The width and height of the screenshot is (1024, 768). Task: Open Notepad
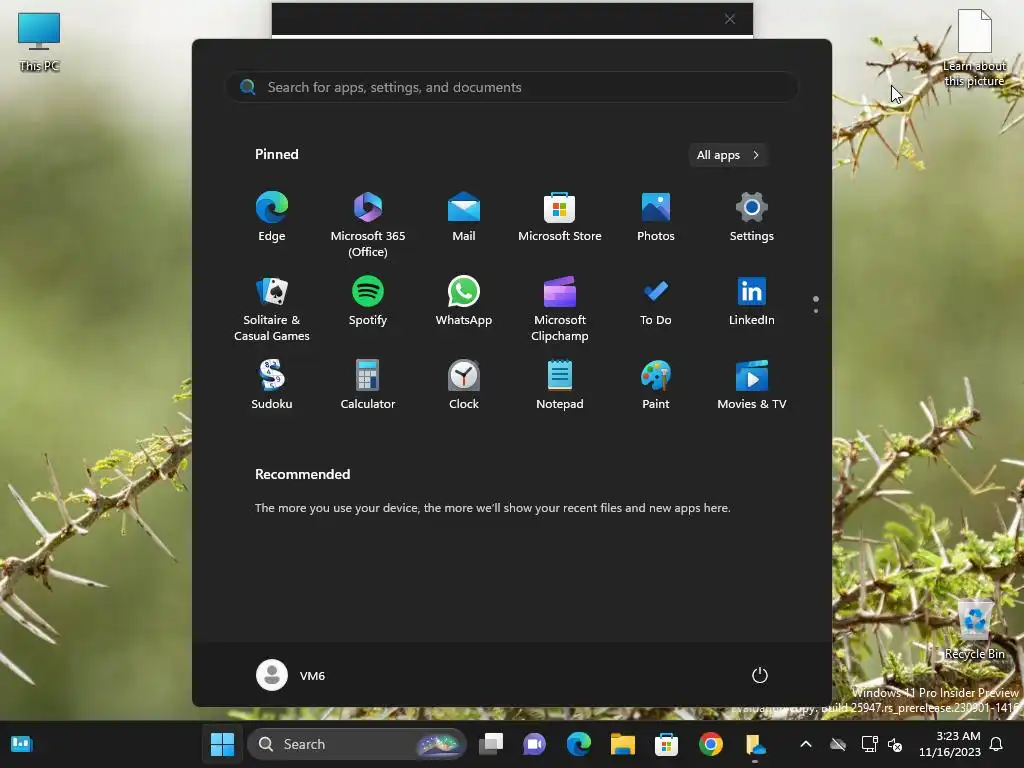(x=560, y=385)
